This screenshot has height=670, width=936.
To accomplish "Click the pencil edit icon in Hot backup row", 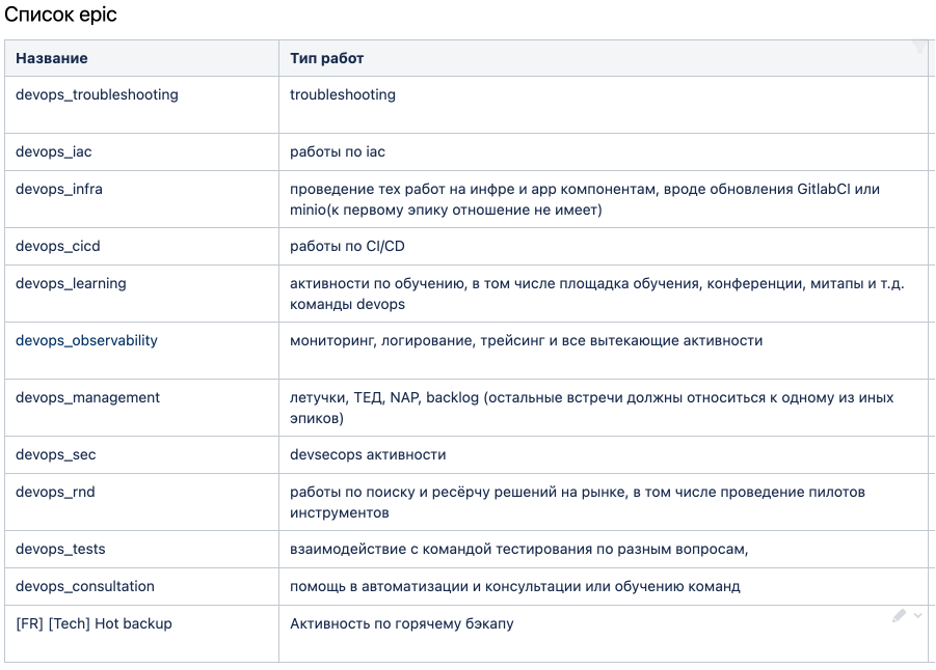I will 899,616.
